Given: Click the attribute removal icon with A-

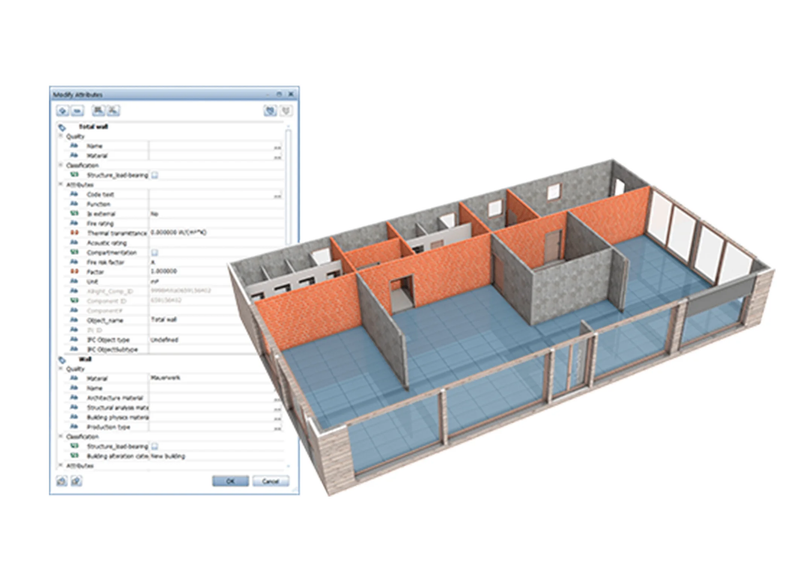Looking at the screenshot, I should [114, 111].
